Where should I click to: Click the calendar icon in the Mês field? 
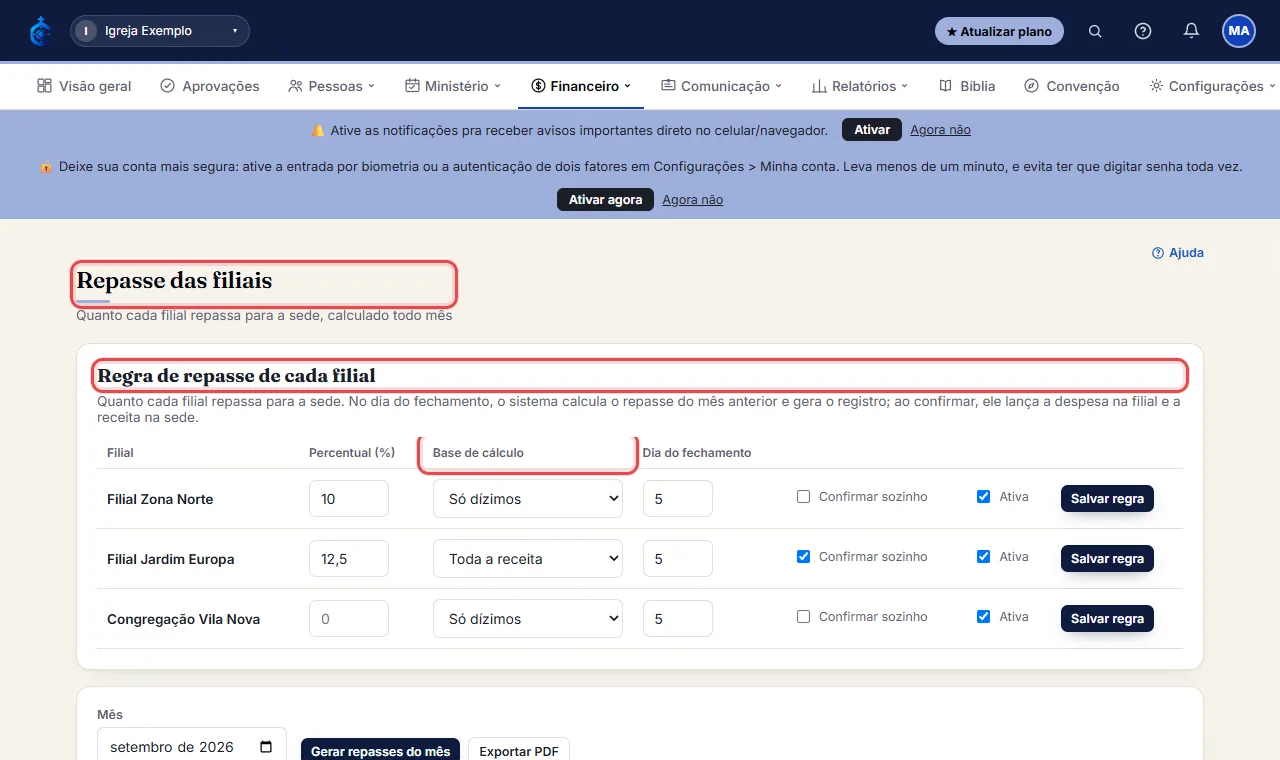click(x=266, y=747)
